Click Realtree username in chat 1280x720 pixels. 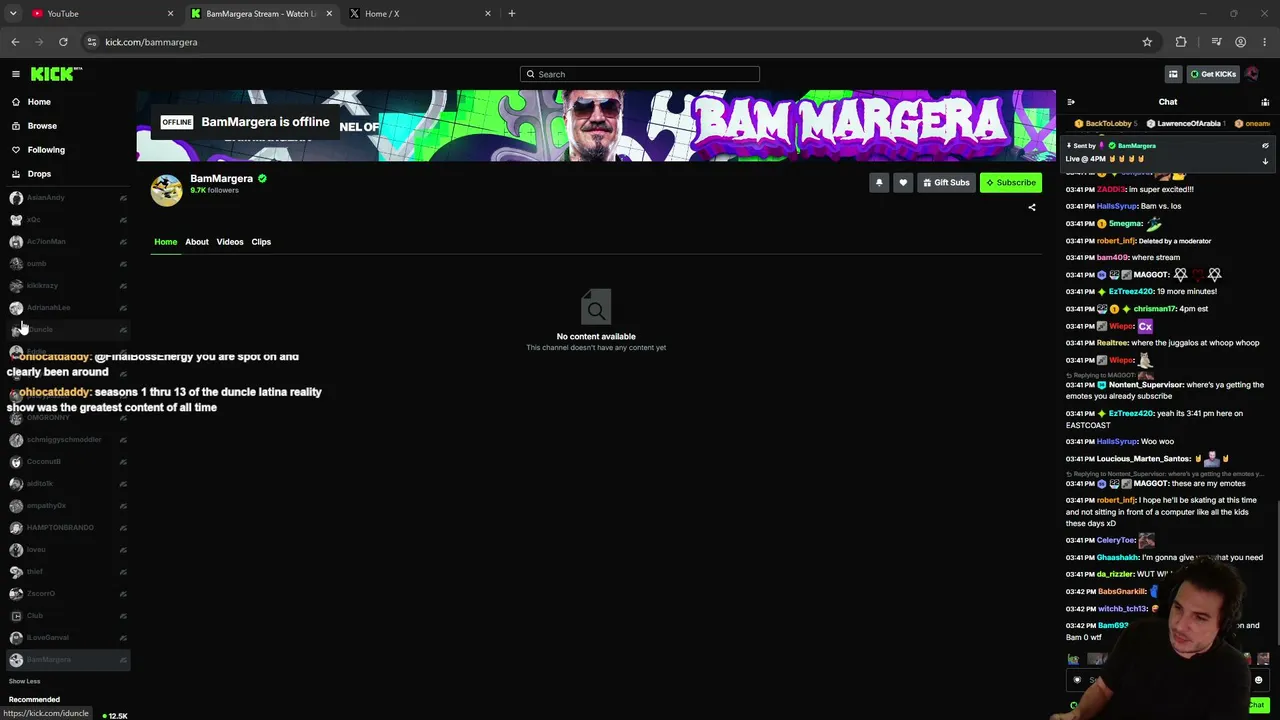pyautogui.click(x=1113, y=343)
